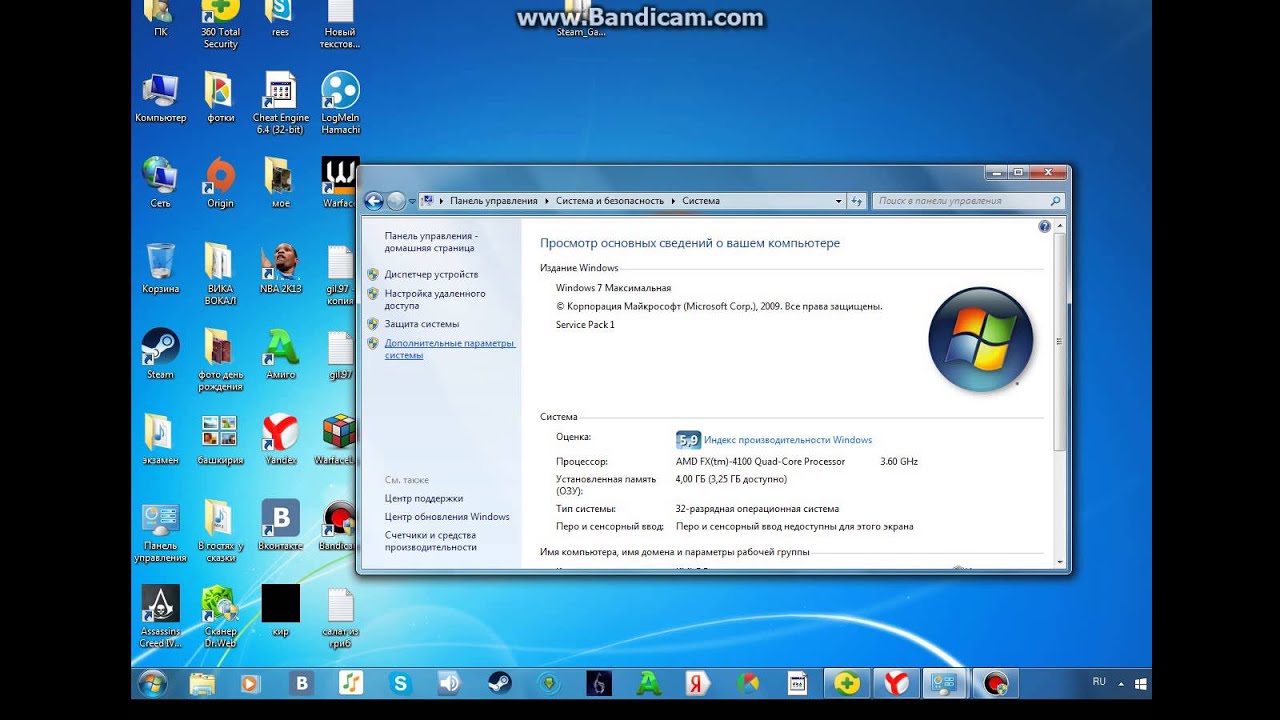
Task: Click the System window vertical scrollbar
Action: click(1060, 342)
